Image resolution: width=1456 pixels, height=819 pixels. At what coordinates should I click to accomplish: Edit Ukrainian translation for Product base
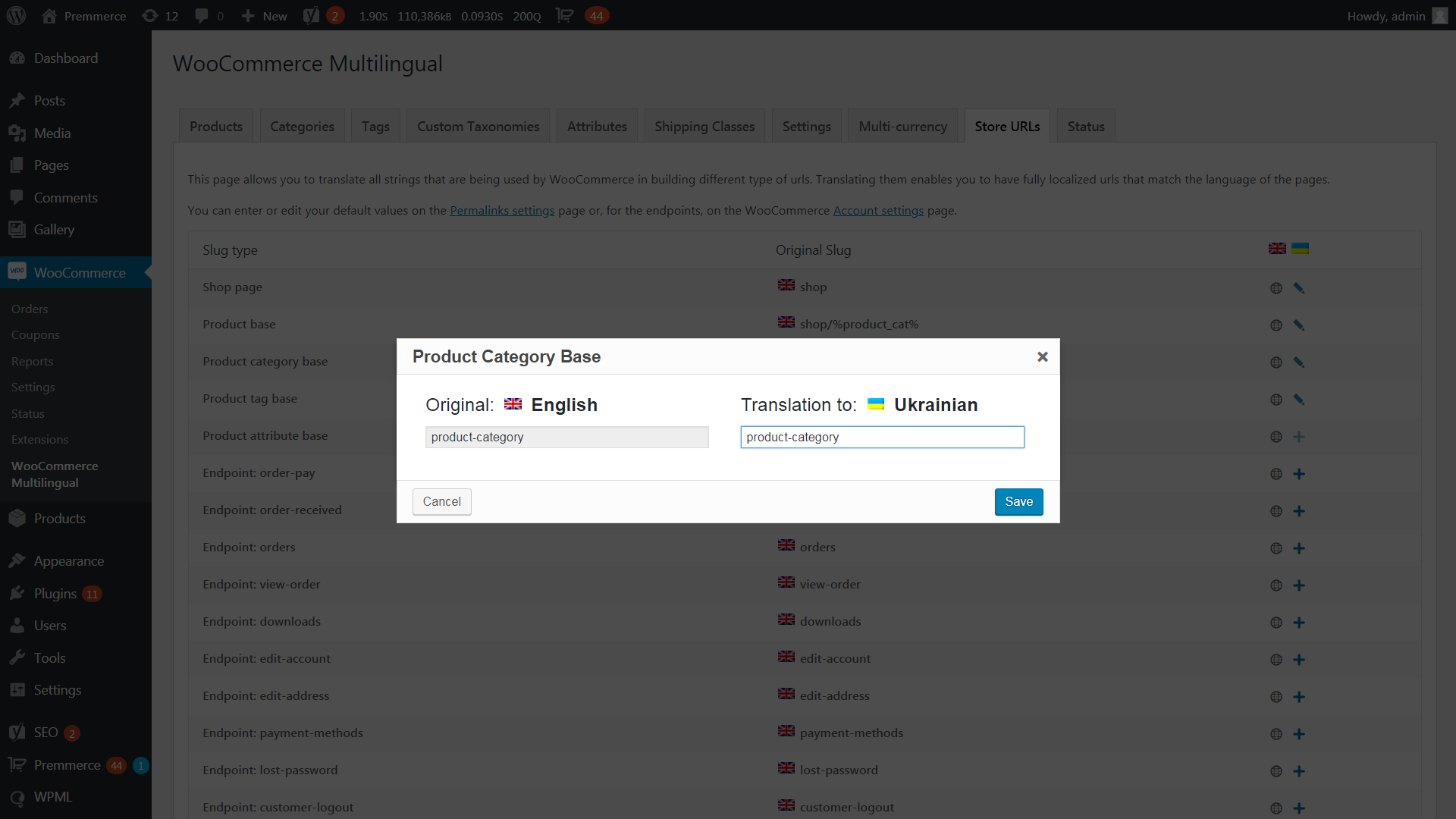point(1299,325)
